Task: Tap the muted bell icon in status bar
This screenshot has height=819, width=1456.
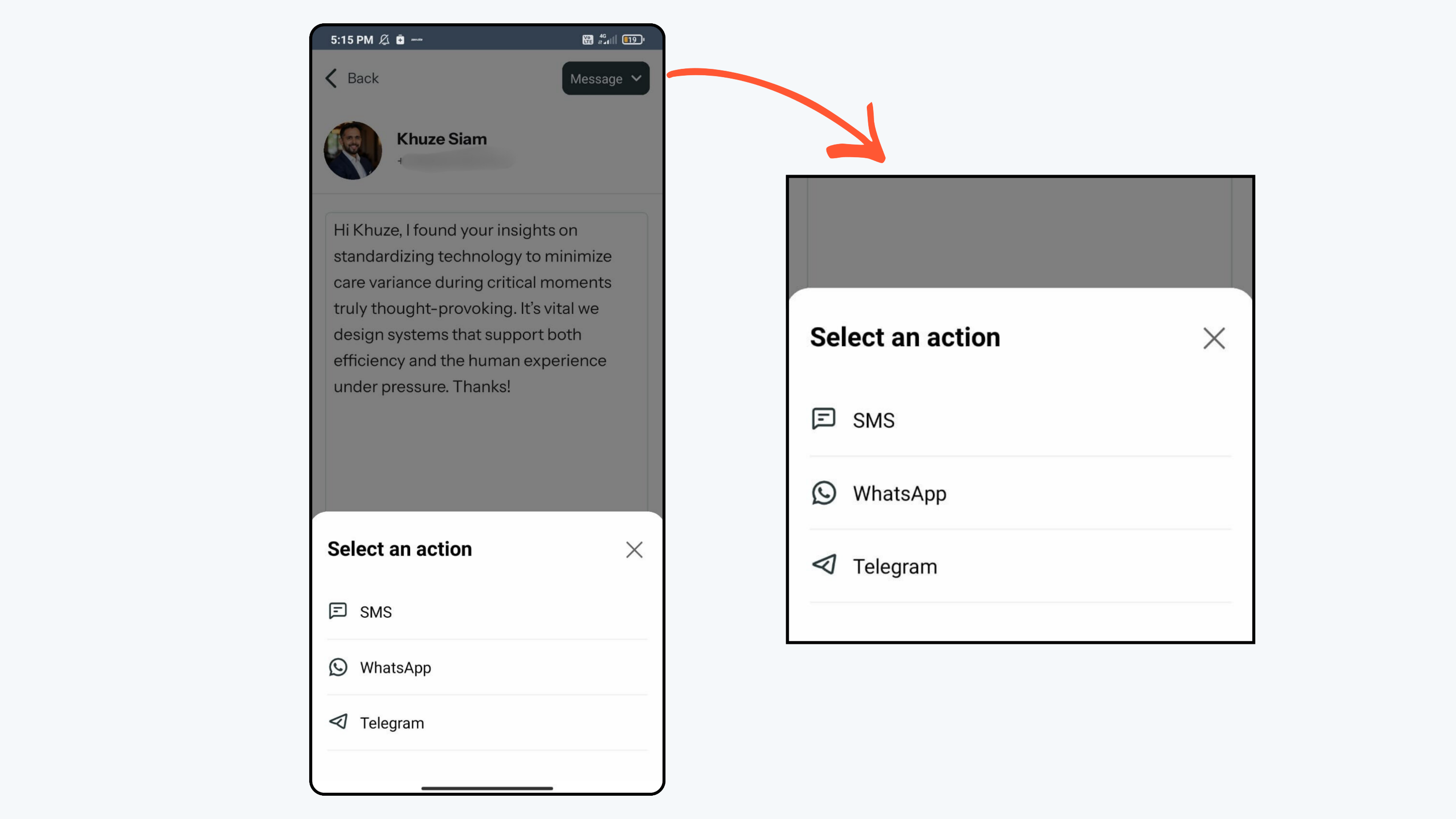Action: point(384,40)
